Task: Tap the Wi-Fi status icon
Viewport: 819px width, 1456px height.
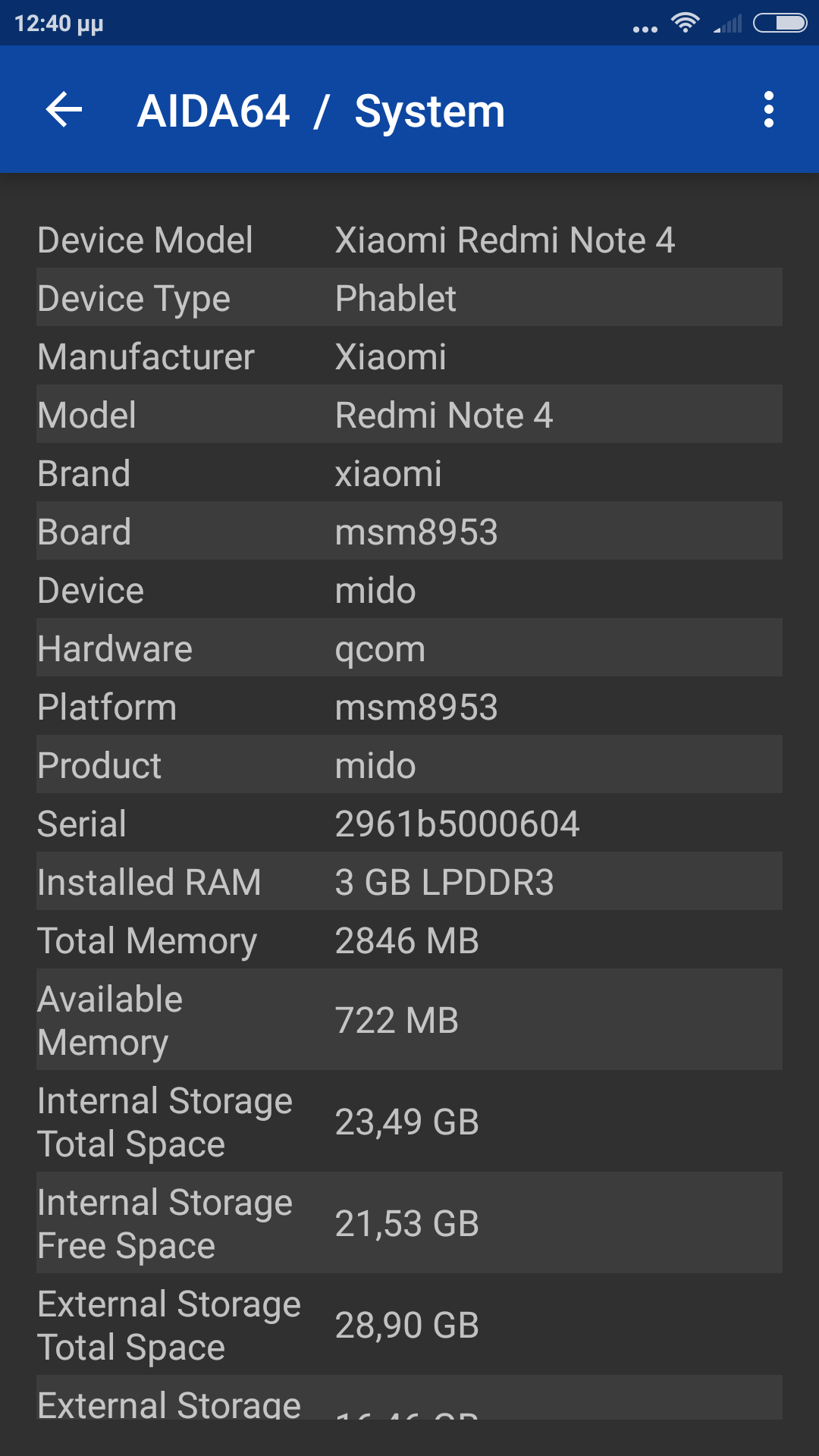Action: (x=685, y=23)
